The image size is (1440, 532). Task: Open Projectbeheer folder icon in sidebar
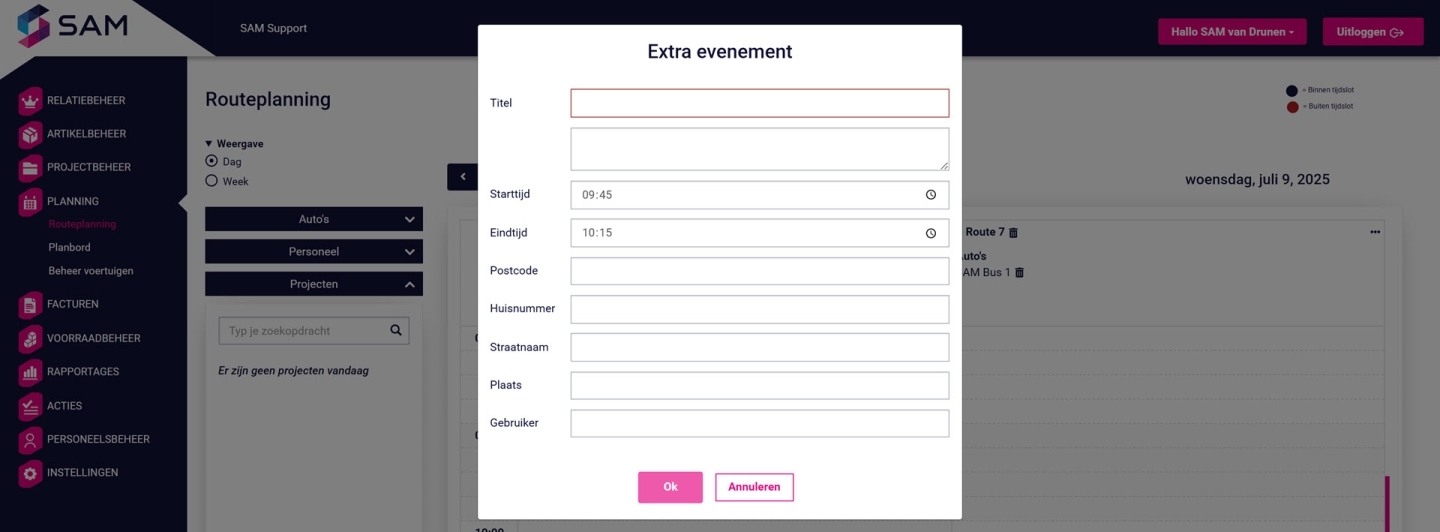pos(30,168)
